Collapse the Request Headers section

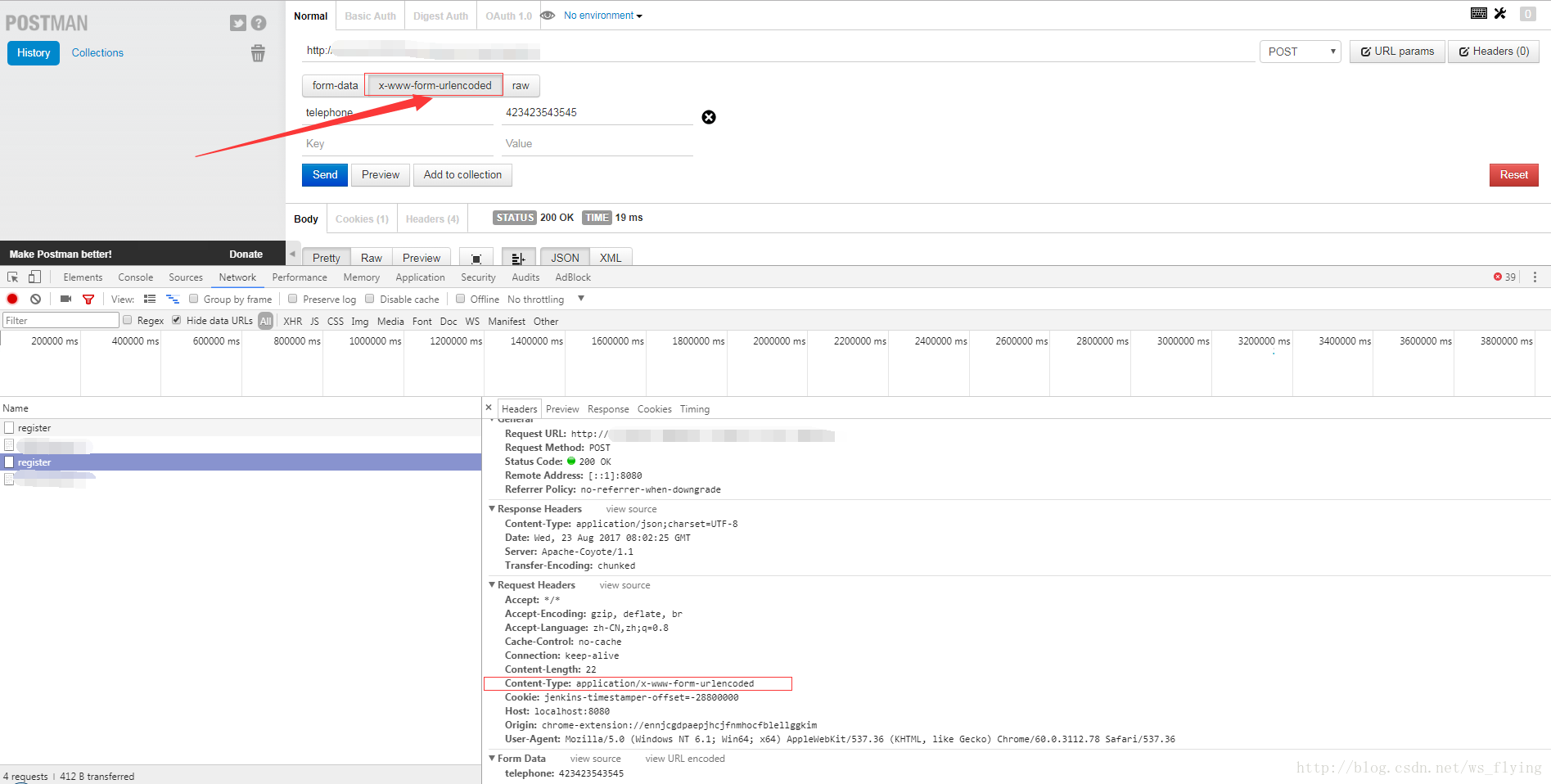pos(492,584)
